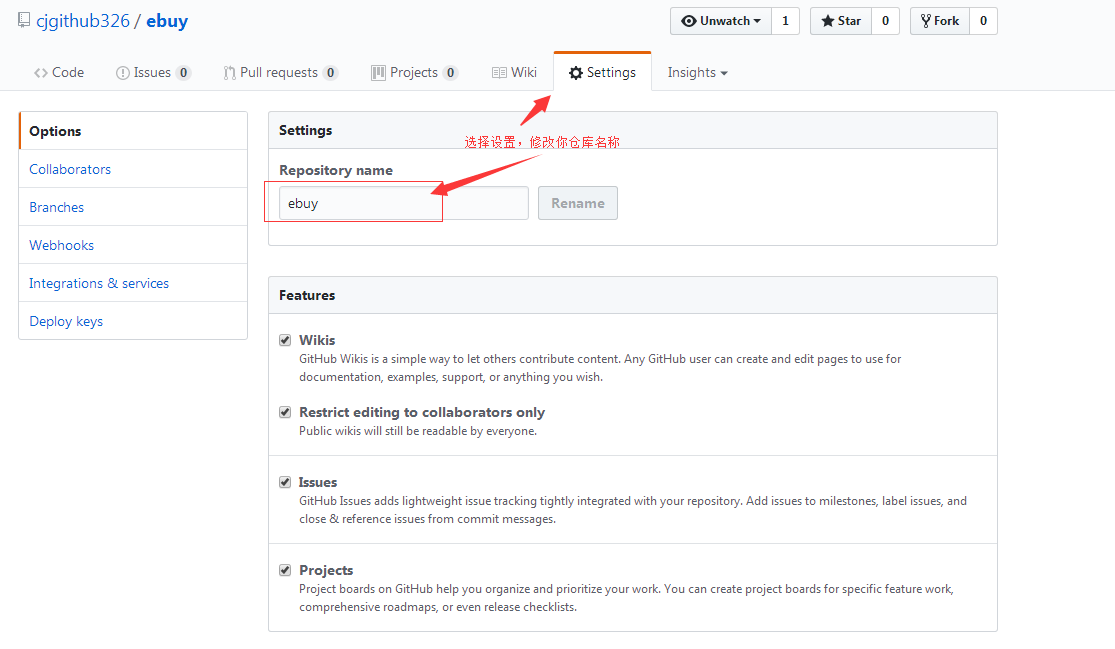Screen dimensions: 1115x649
Task: Toggle the Wikis feature checkbox
Action: point(285,340)
